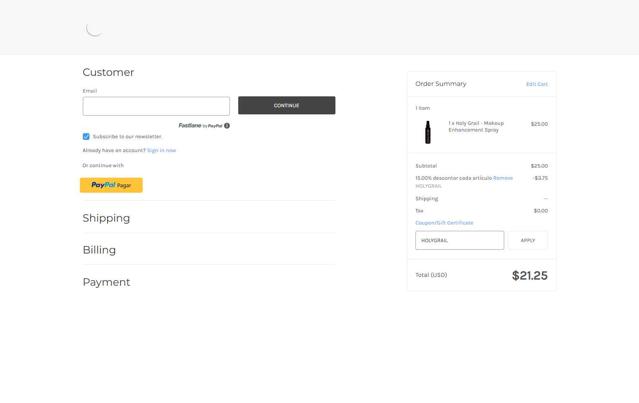Click the Fastlane by PayPal logo
This screenshot has height=403, width=639.
point(201,126)
